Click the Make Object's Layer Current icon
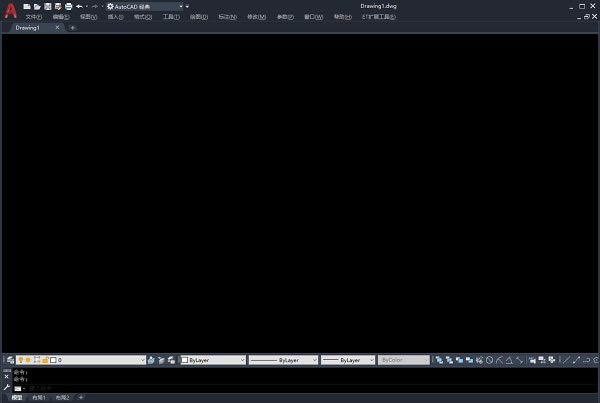Image resolution: width=600 pixels, height=403 pixels. (x=152, y=360)
